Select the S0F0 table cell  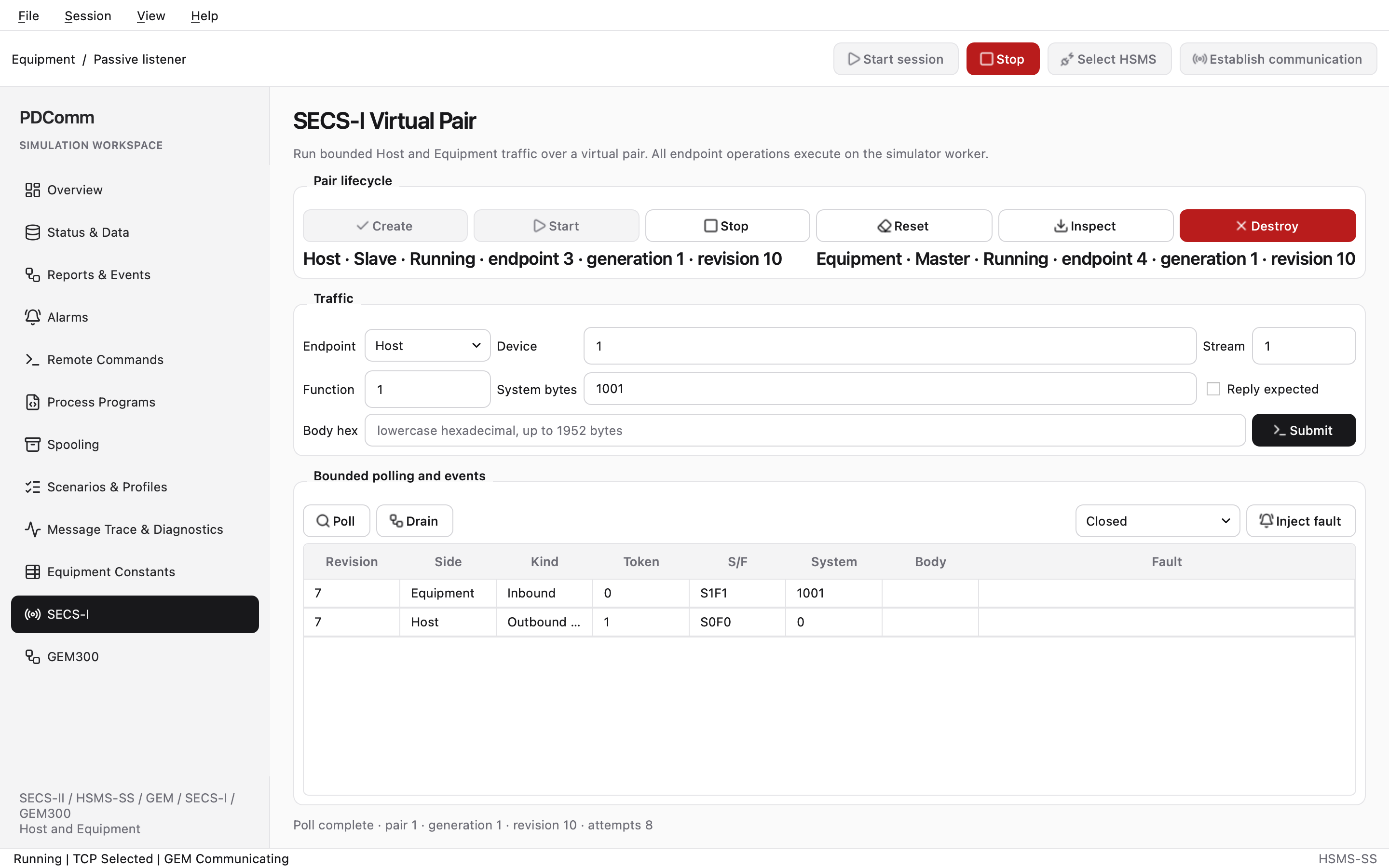tap(737, 622)
